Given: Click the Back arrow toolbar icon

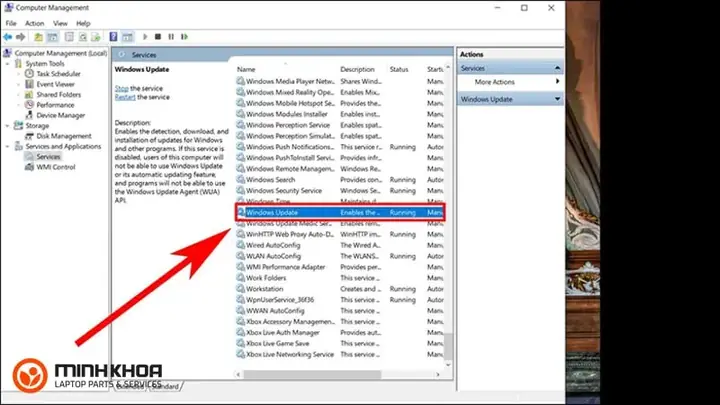Looking at the screenshot, I should [8, 37].
